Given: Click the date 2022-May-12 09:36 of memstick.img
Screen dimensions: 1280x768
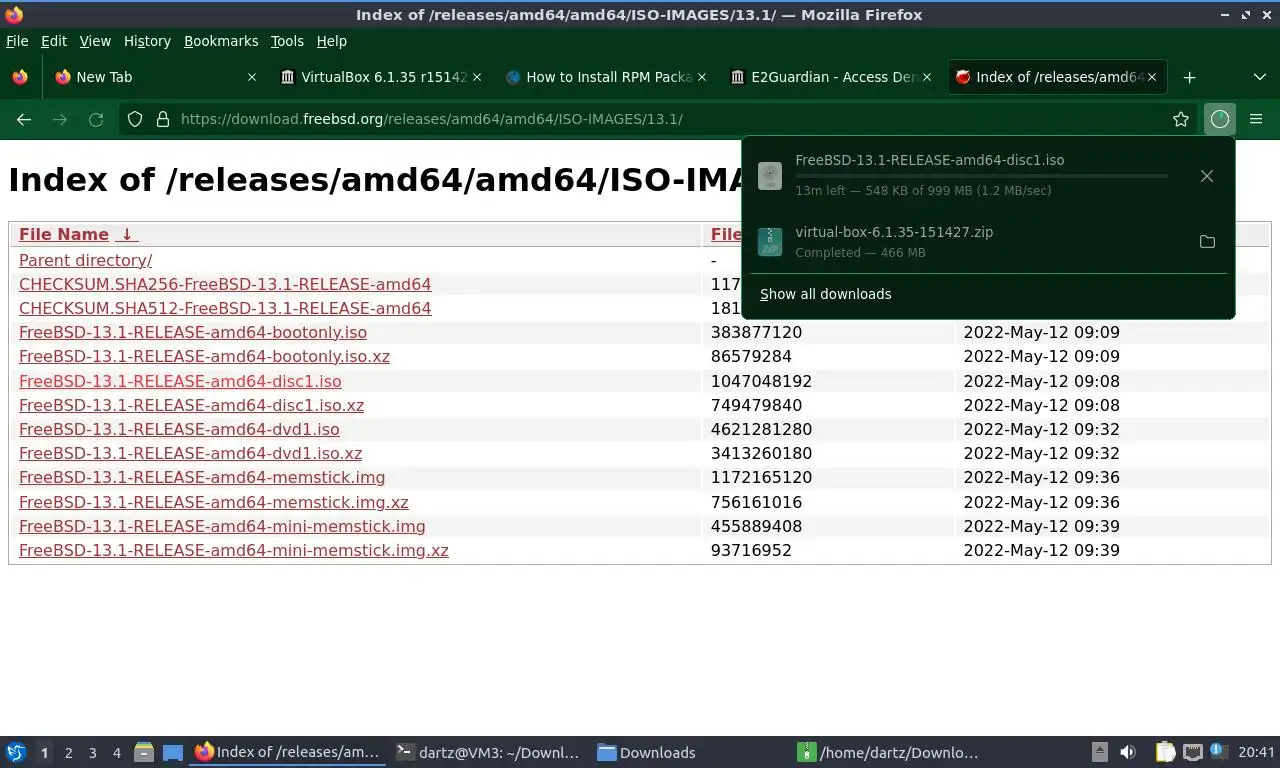Looking at the screenshot, I should 1041,477.
